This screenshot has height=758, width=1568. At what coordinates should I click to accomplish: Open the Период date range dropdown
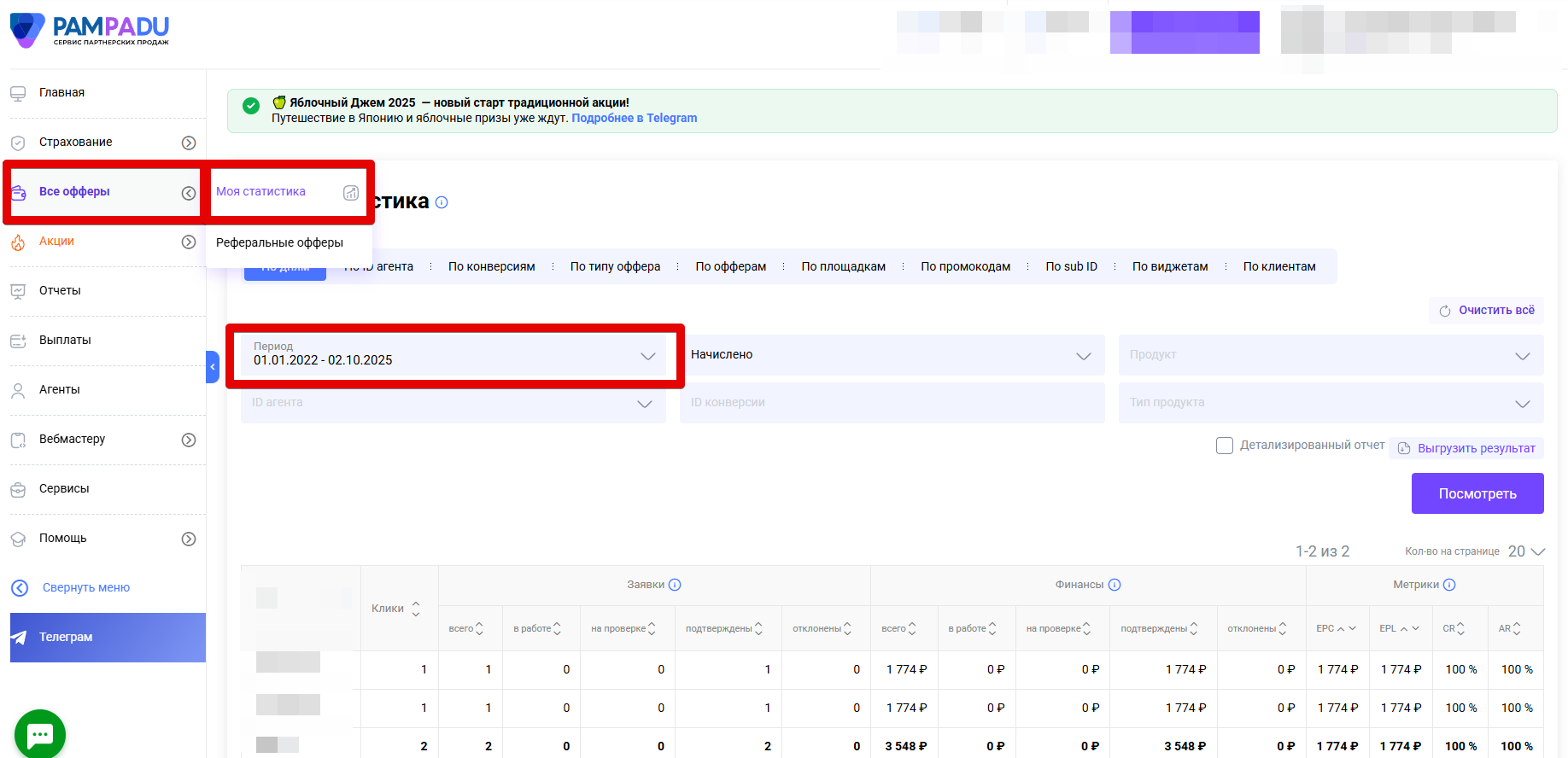tap(453, 355)
